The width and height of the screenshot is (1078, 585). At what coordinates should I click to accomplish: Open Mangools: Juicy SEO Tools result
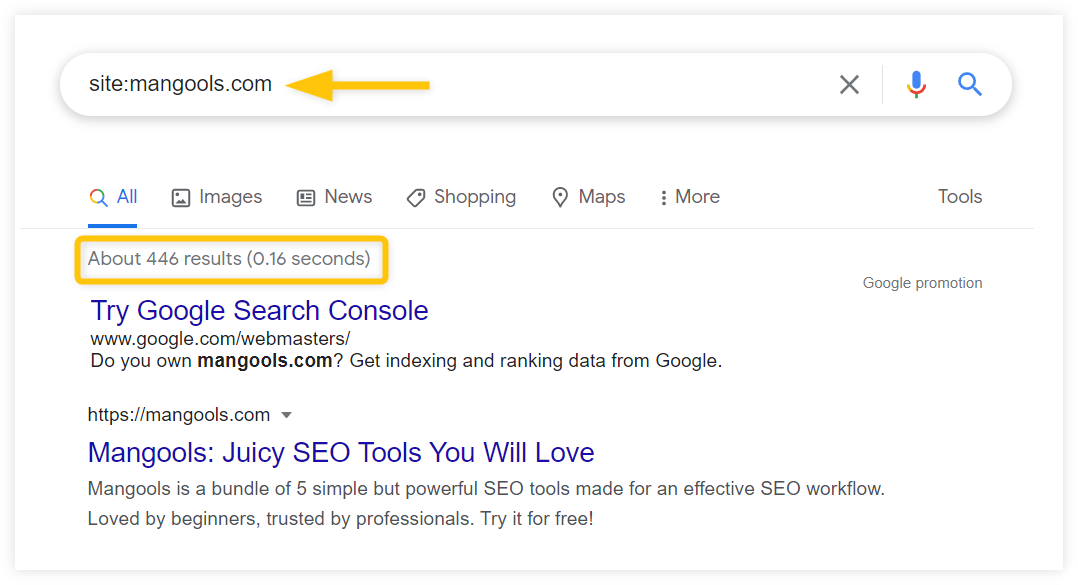click(x=341, y=452)
